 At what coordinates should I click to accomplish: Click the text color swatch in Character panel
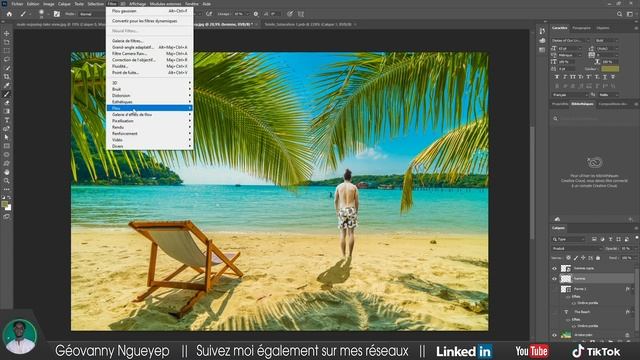[610, 69]
